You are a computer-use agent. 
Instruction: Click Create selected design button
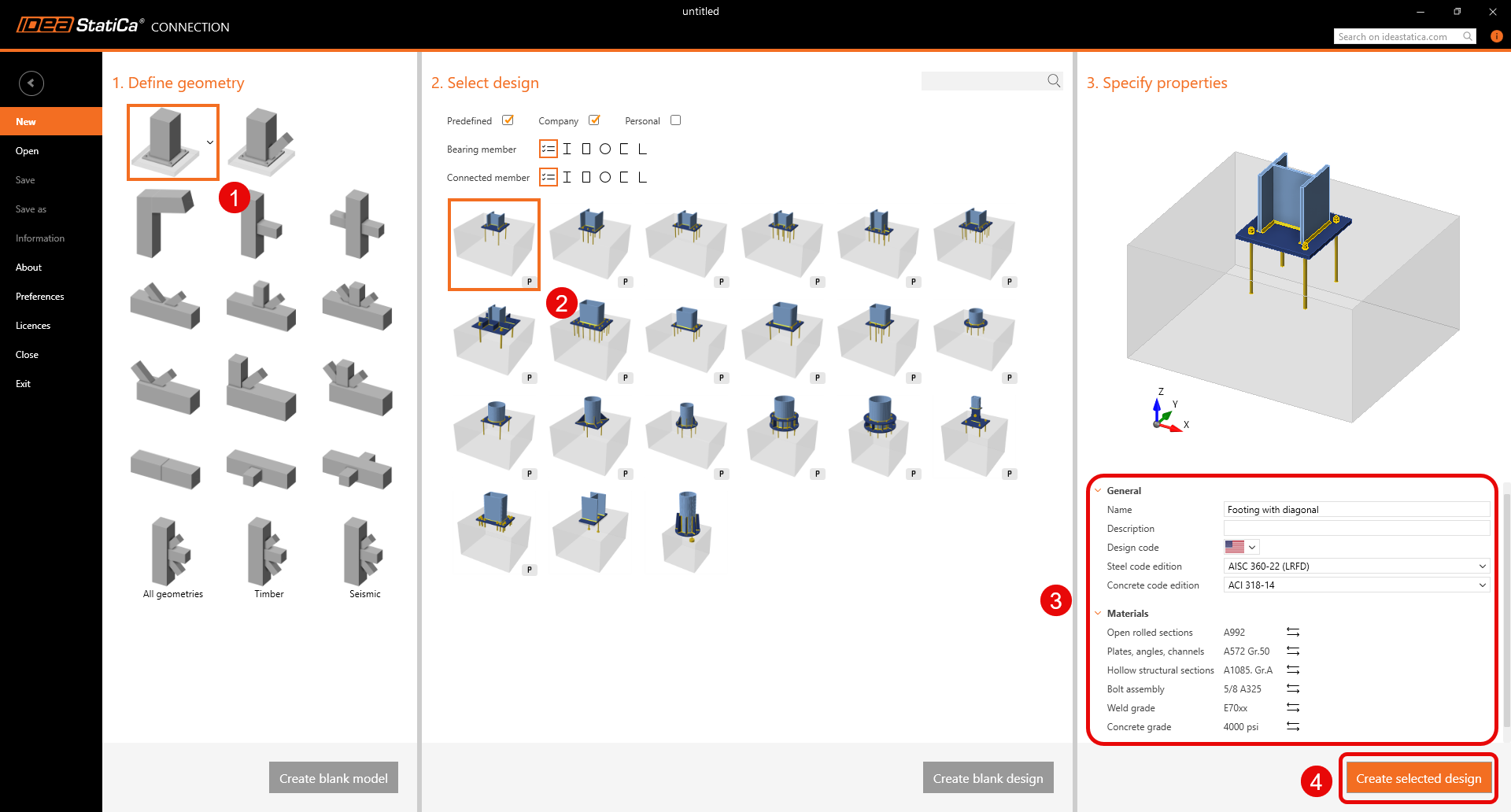tap(1419, 777)
